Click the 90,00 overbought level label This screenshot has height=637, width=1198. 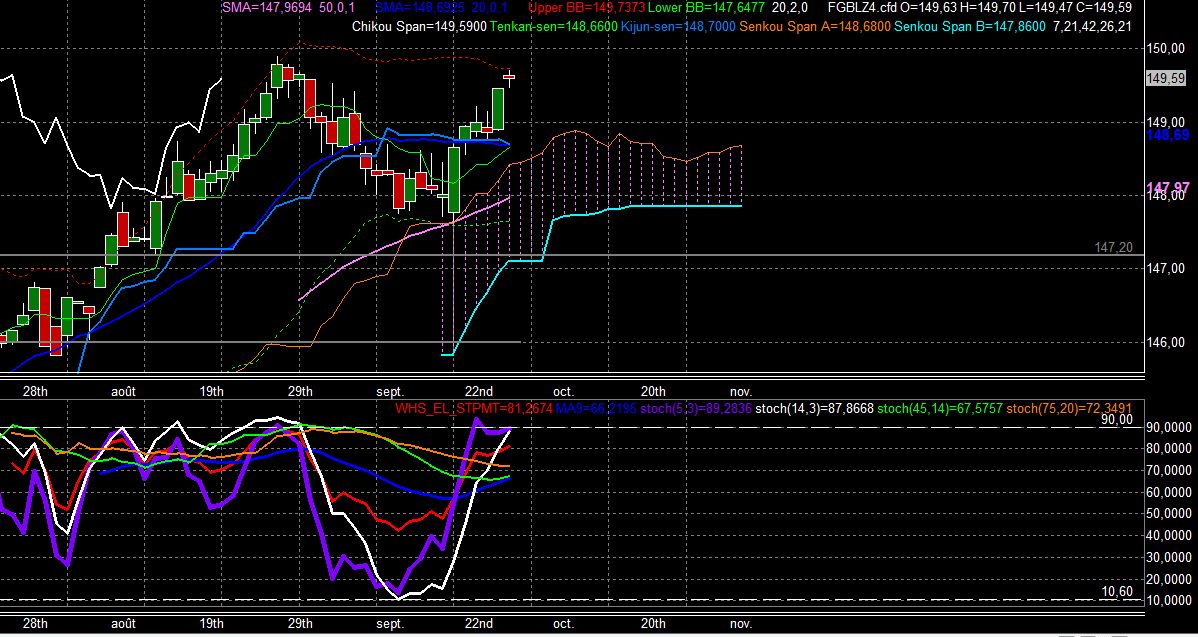point(1115,419)
